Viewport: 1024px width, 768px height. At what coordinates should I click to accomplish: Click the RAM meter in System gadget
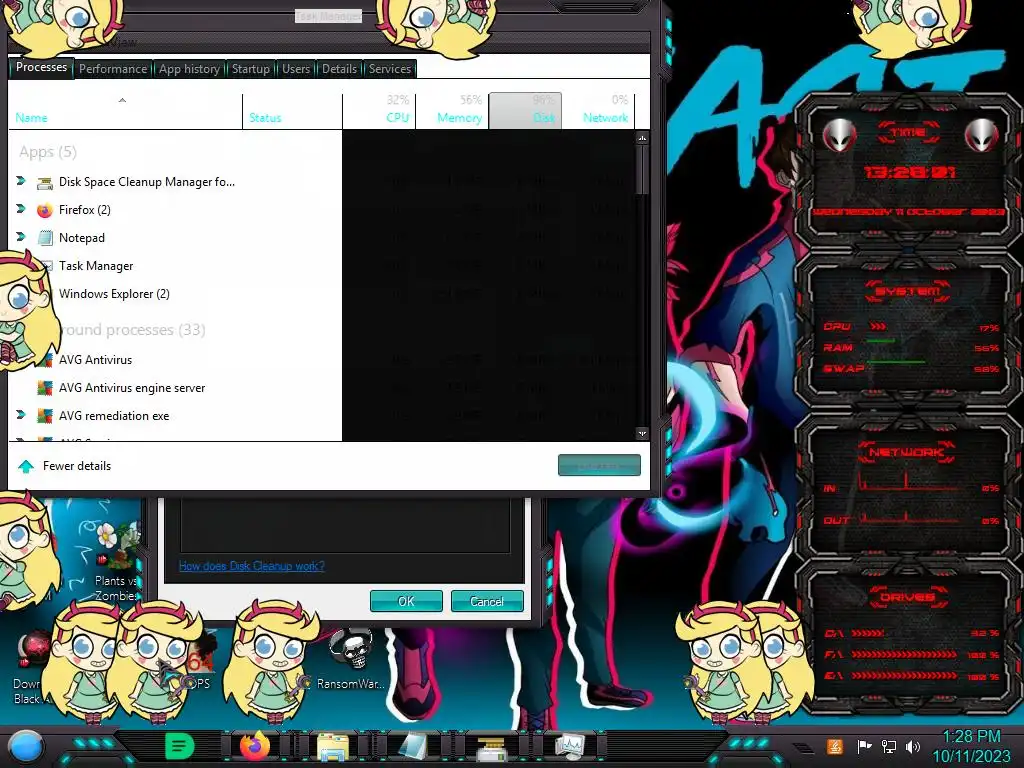(912, 347)
